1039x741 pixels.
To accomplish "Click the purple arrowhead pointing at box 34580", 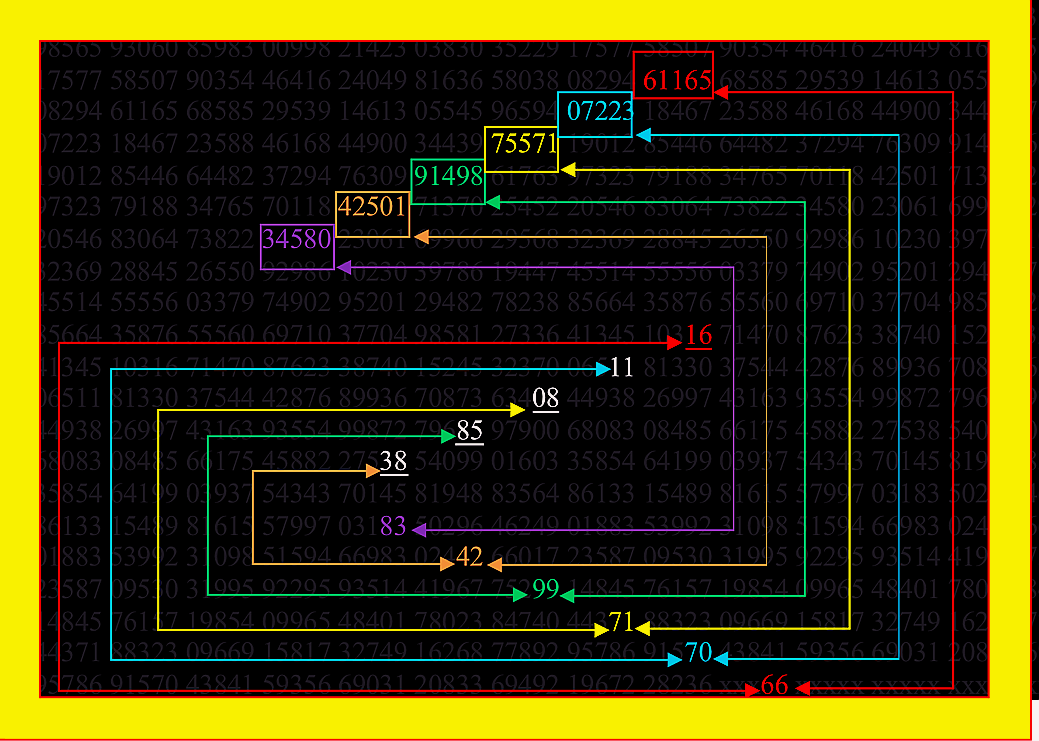I will 343,267.
